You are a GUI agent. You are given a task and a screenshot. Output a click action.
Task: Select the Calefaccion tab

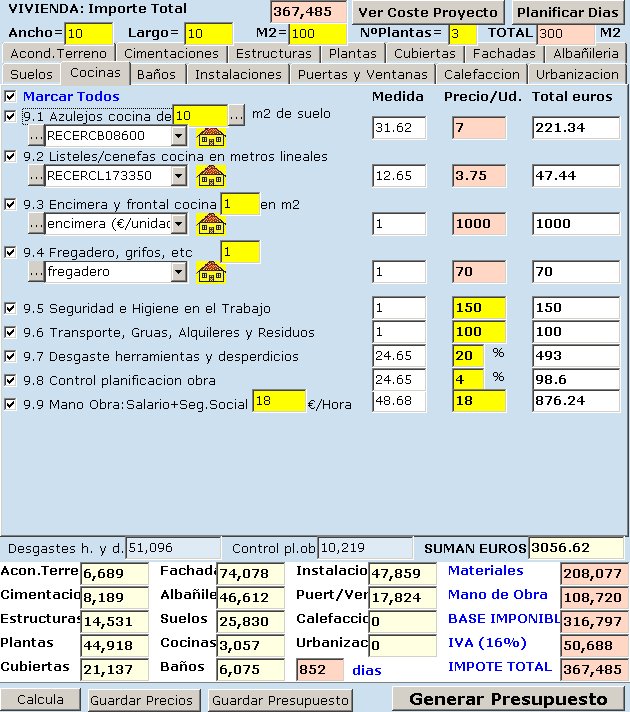[481, 74]
